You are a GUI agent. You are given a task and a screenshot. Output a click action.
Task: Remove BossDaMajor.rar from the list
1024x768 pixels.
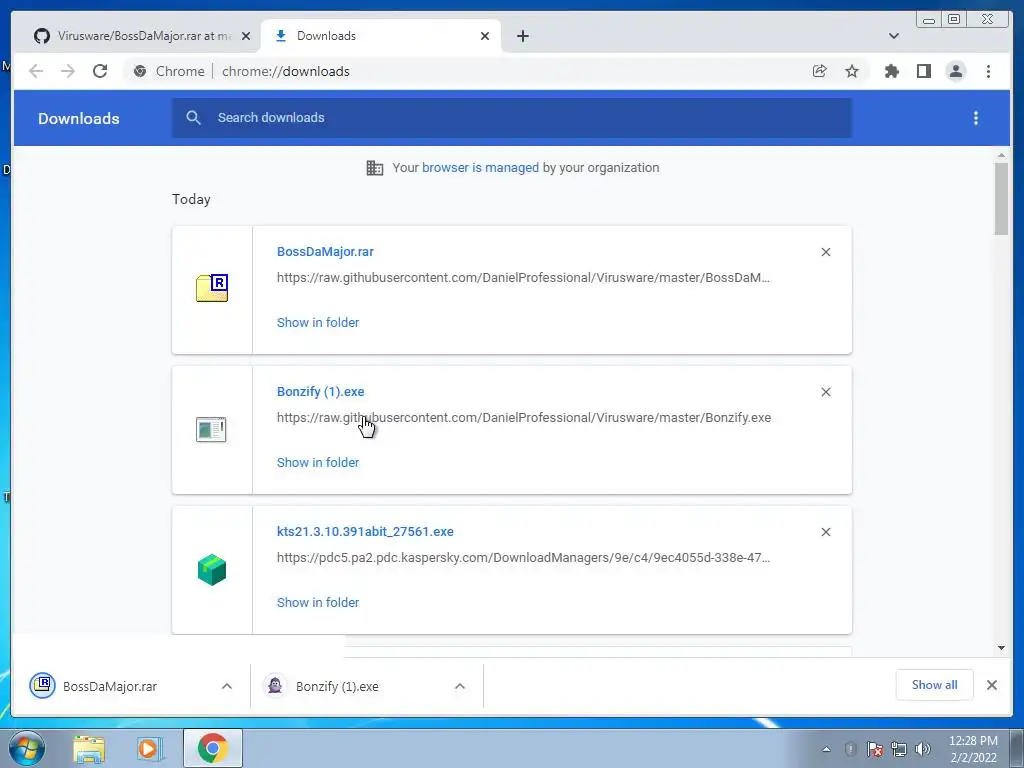(x=825, y=252)
